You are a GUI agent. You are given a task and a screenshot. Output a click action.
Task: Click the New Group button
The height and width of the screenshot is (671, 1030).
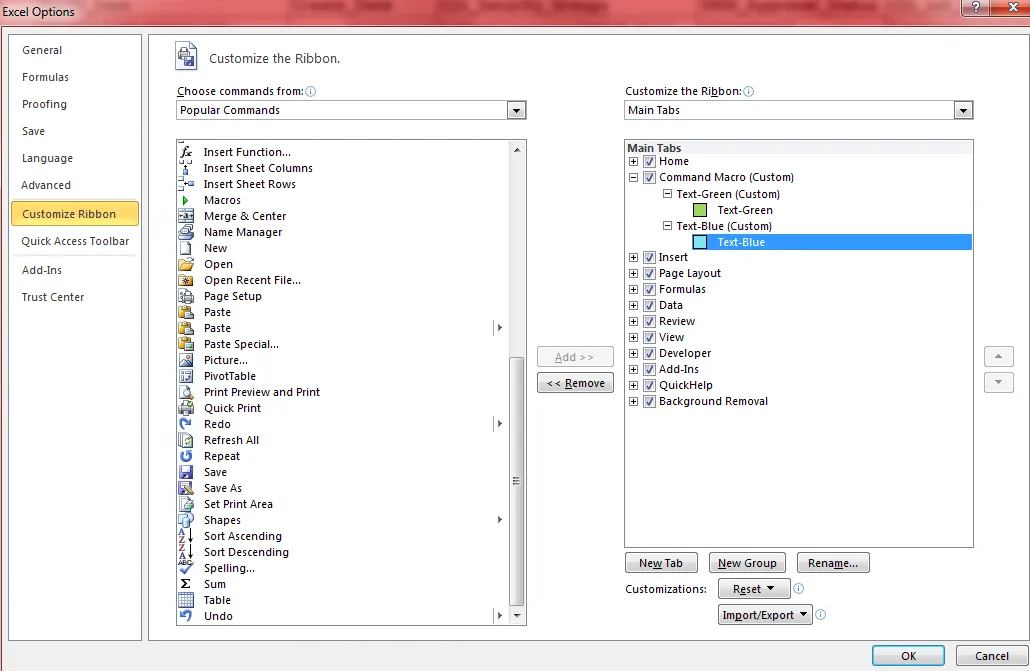tap(748, 563)
